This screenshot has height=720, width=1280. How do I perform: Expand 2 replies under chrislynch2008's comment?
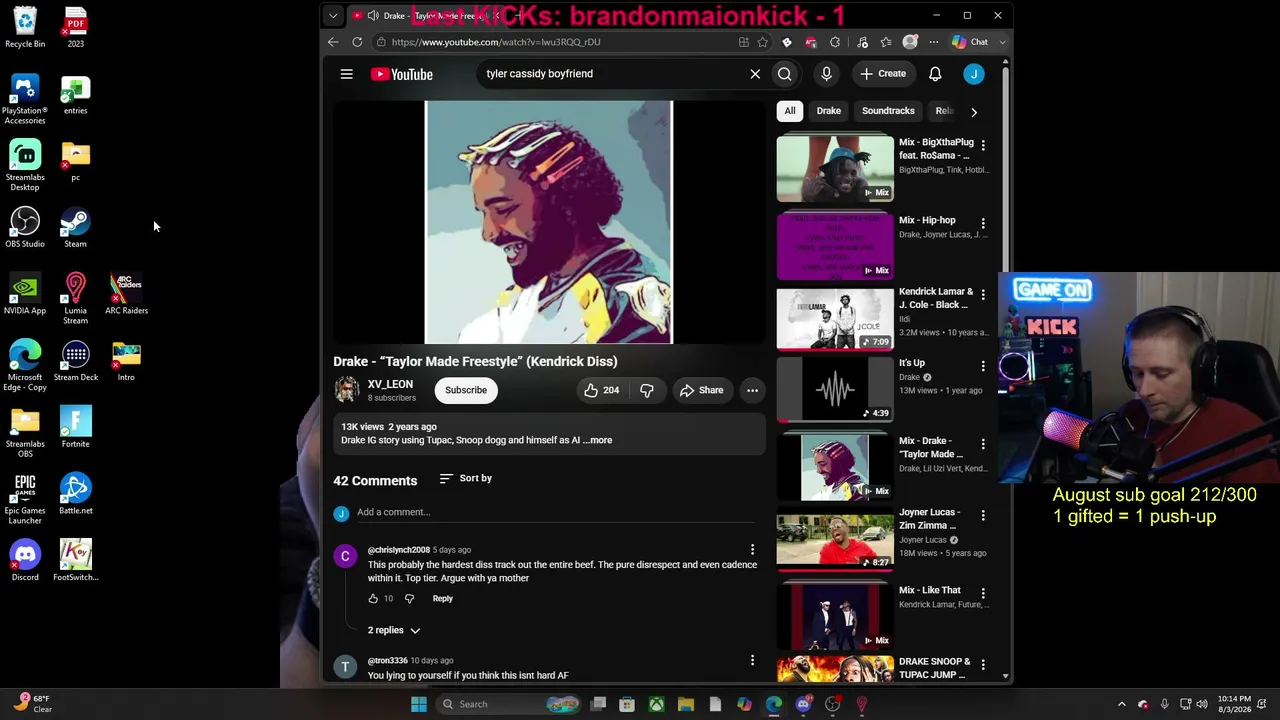tap(394, 630)
